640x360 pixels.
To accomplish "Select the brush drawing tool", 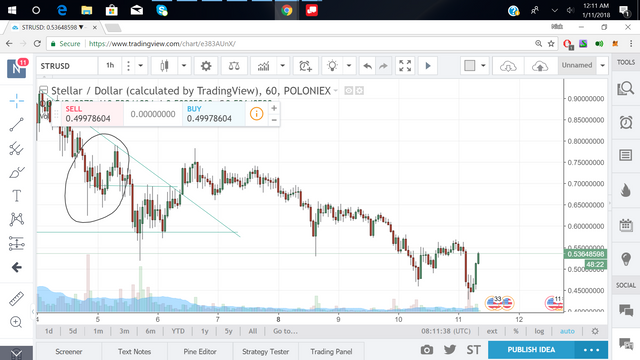I will coord(16,172).
